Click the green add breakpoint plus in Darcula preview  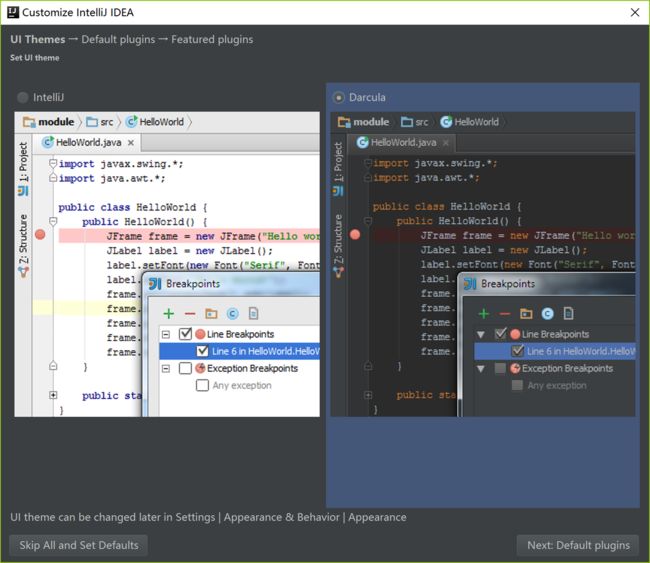pyautogui.click(x=484, y=313)
